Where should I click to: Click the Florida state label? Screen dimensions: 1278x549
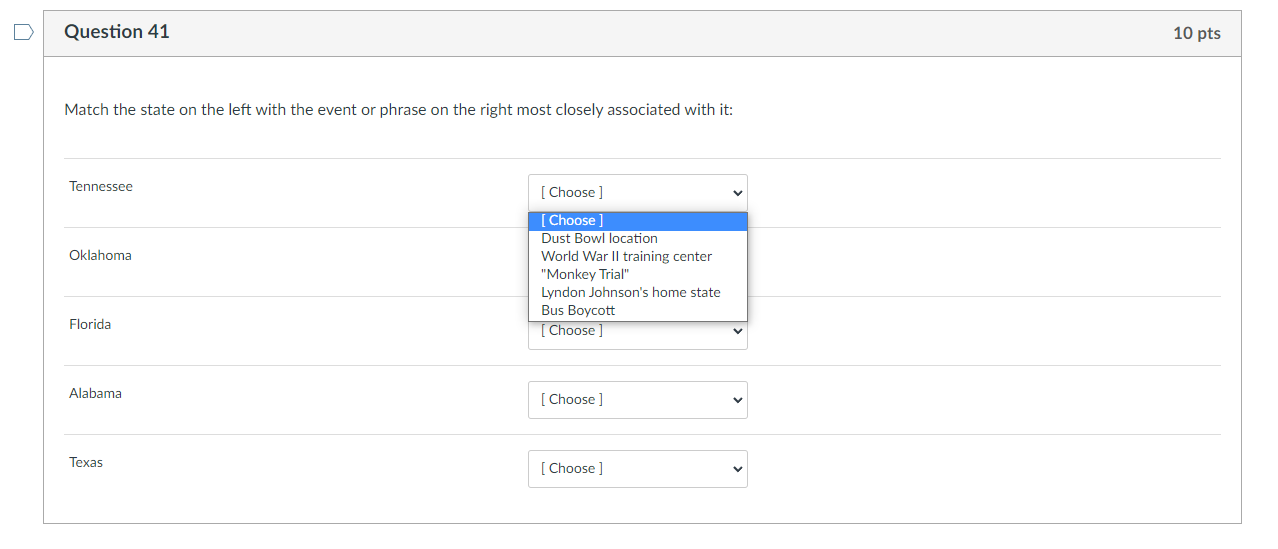[90, 324]
